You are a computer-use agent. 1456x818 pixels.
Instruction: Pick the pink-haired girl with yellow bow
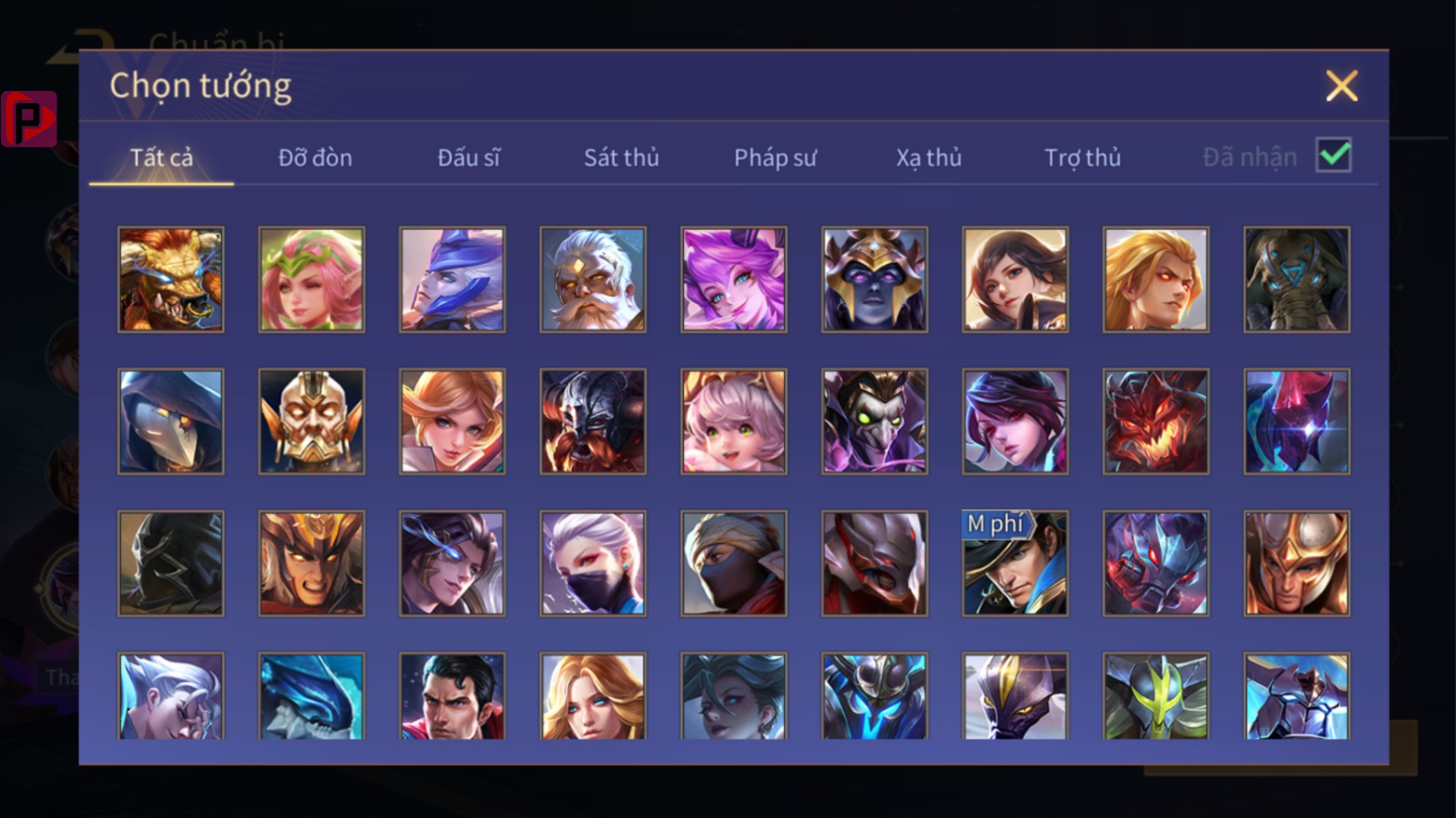(x=734, y=422)
